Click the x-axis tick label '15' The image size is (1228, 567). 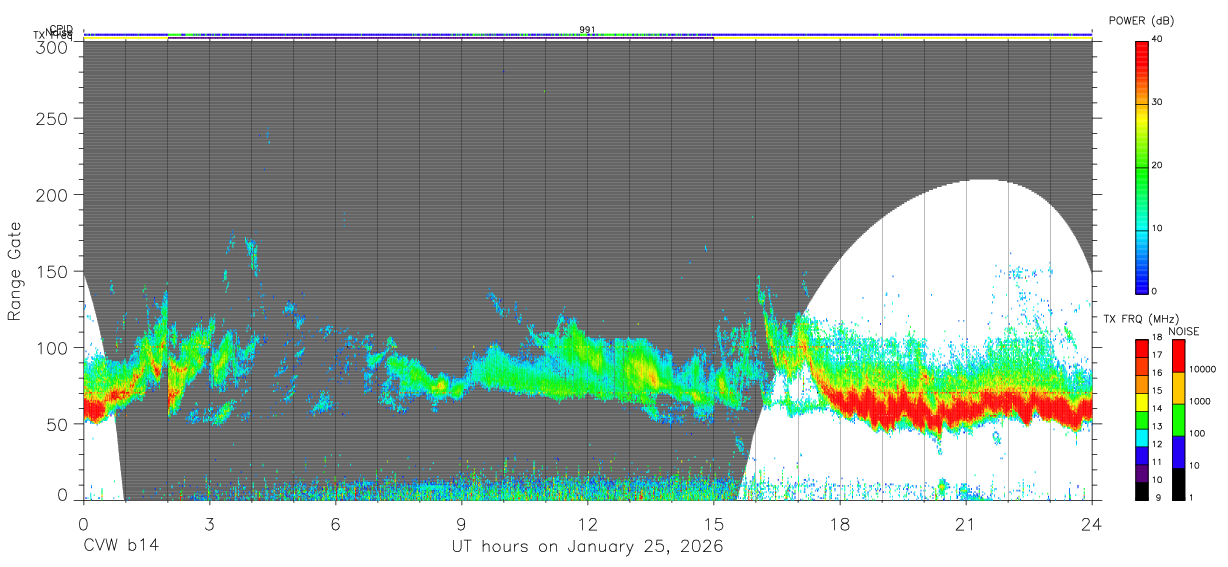(x=713, y=524)
